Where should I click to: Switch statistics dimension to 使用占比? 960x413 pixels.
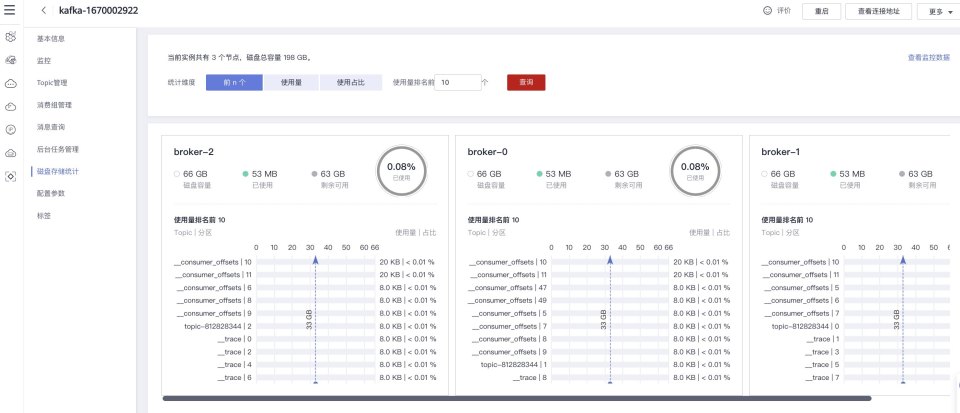click(352, 83)
